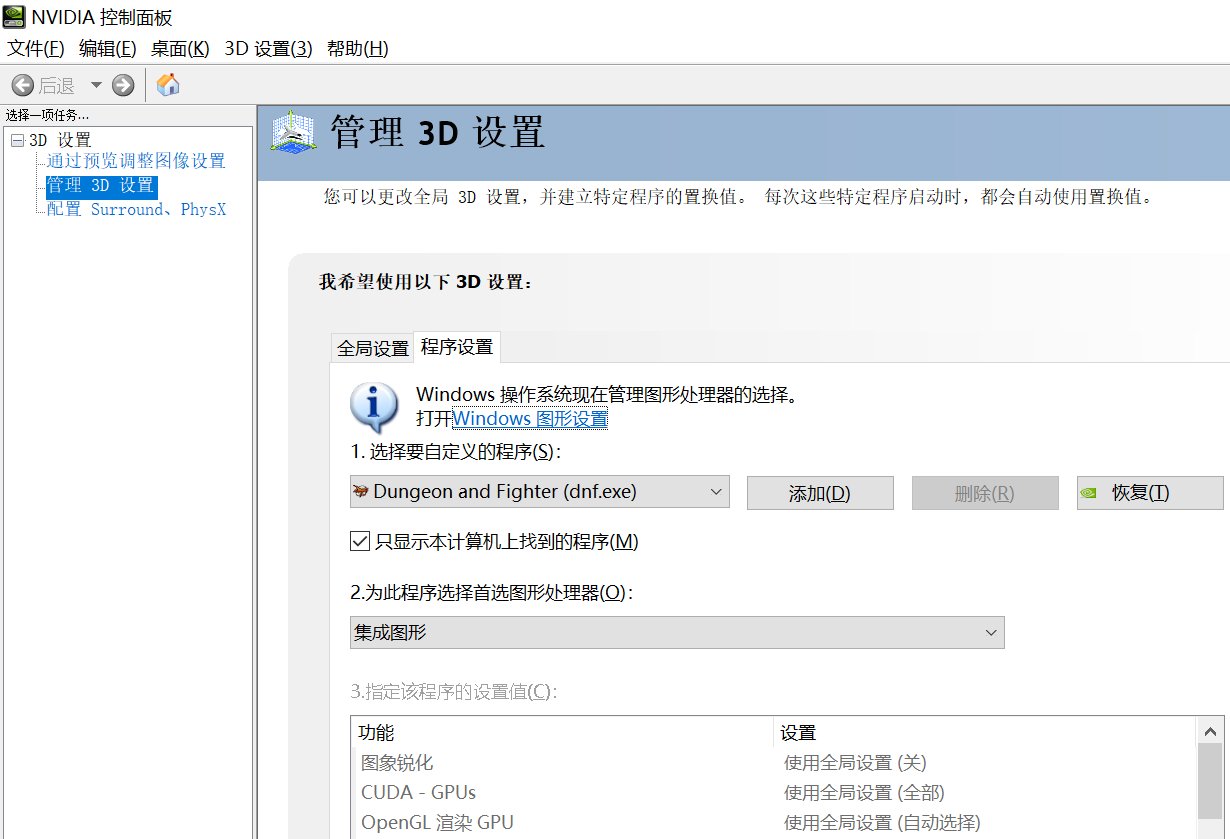Open the Dungeon and Fighter program dropdown
Viewport: 1230px width, 839px height.
[x=540, y=491]
